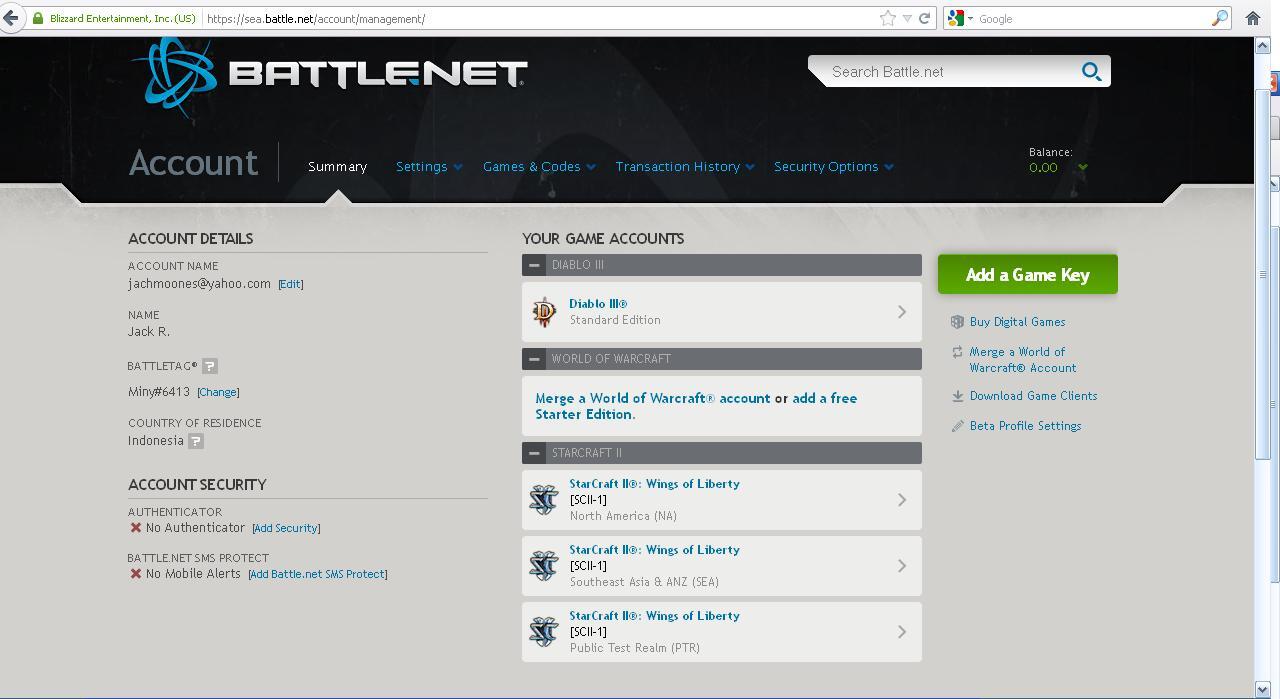This screenshot has width=1280, height=699.
Task: Expand the Balance dropdown arrow
Action: (1083, 168)
